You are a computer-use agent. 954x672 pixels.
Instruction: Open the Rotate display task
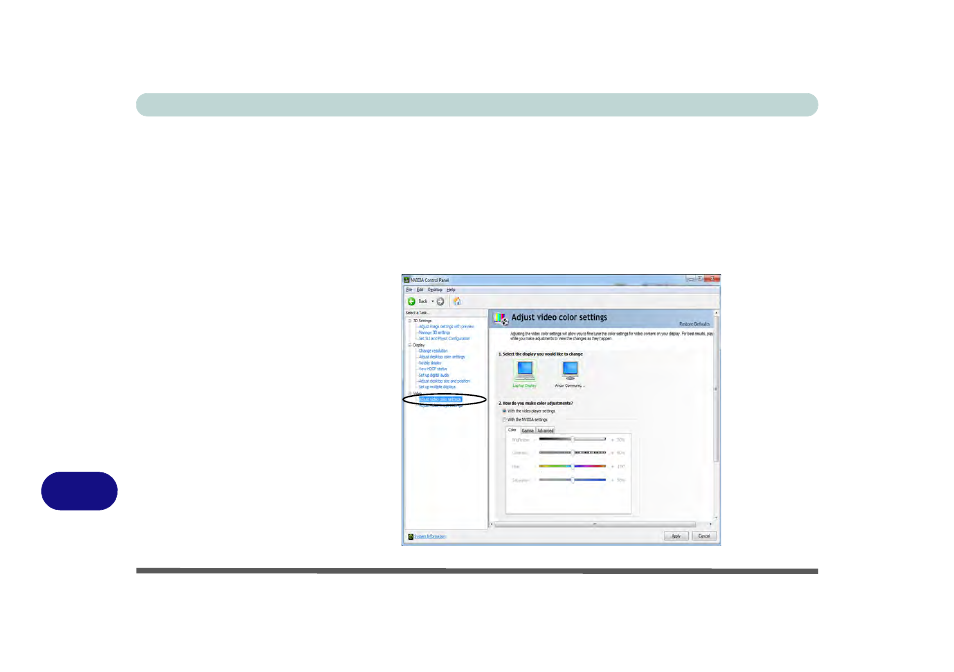[430, 363]
